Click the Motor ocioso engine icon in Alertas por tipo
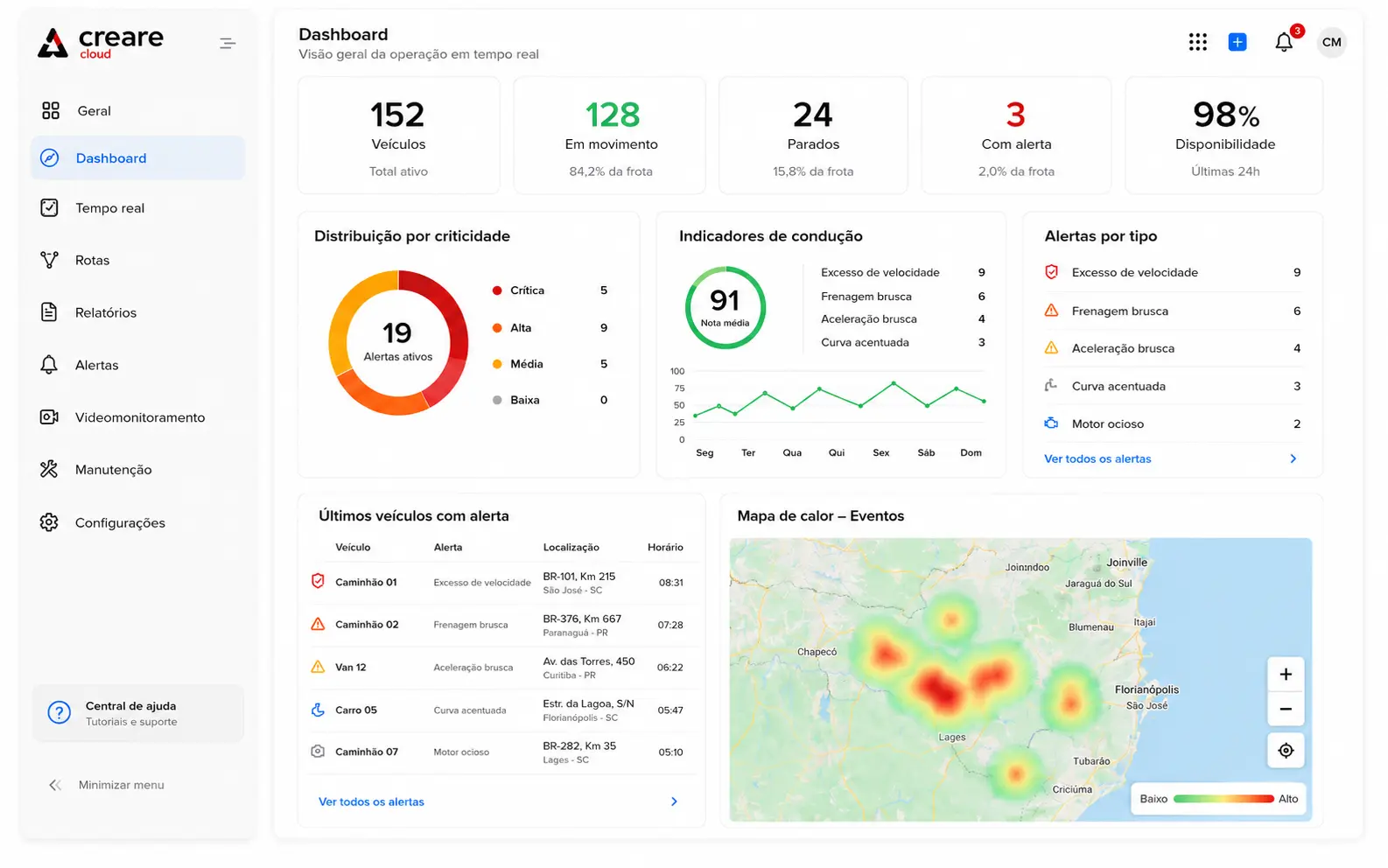Image resolution: width=1388 pixels, height=868 pixels. point(1051,423)
